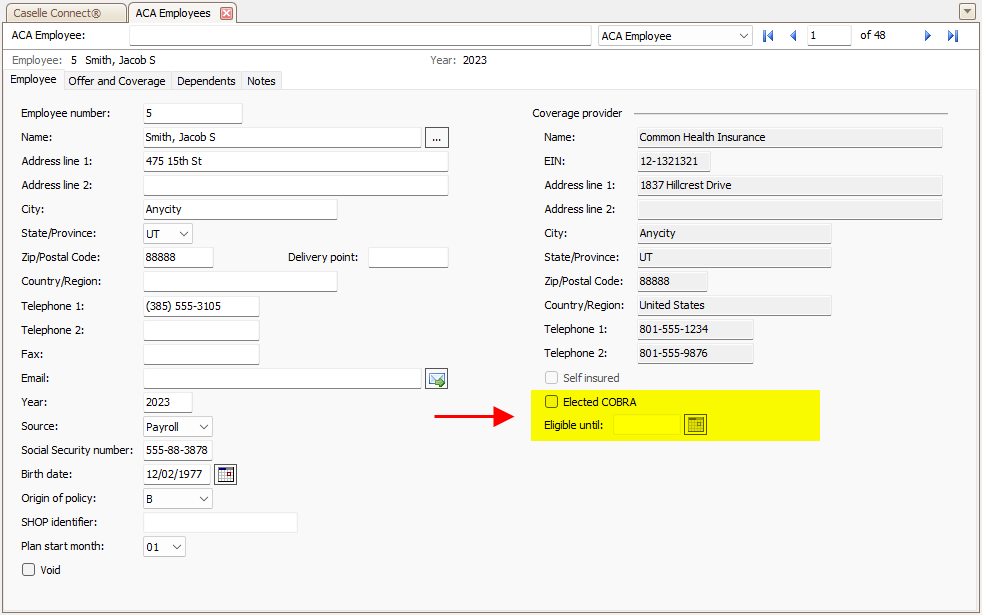Viewport: 982px width, 615px height.
Task: Close the ACA Employees tab
Action: (227, 13)
